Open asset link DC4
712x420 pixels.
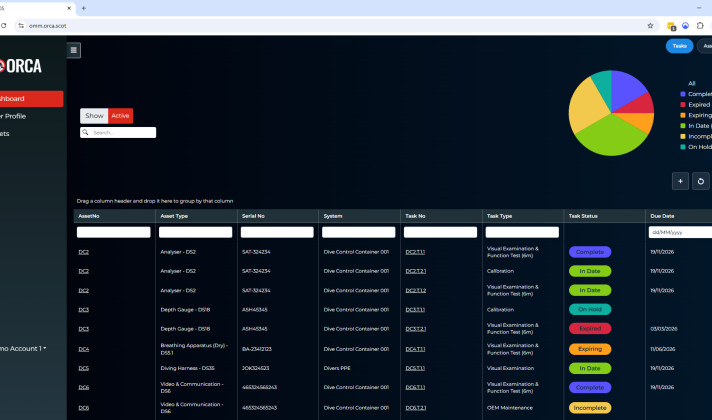tap(84, 349)
